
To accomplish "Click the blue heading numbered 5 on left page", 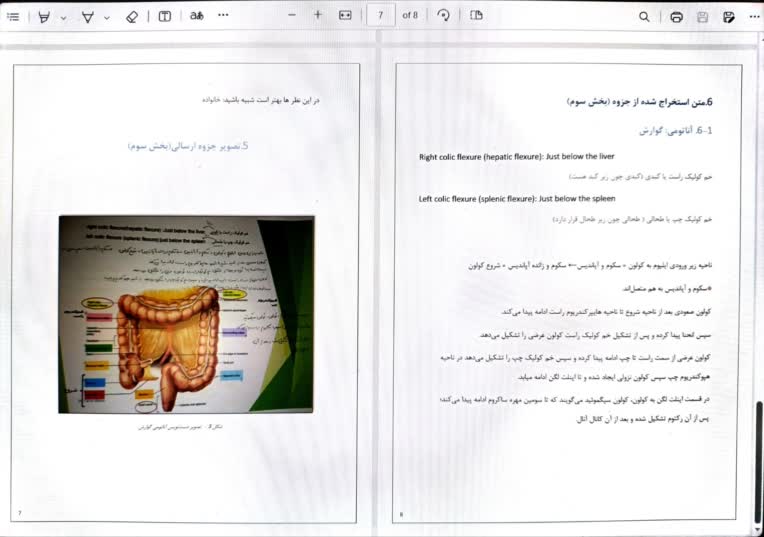I will point(188,146).
